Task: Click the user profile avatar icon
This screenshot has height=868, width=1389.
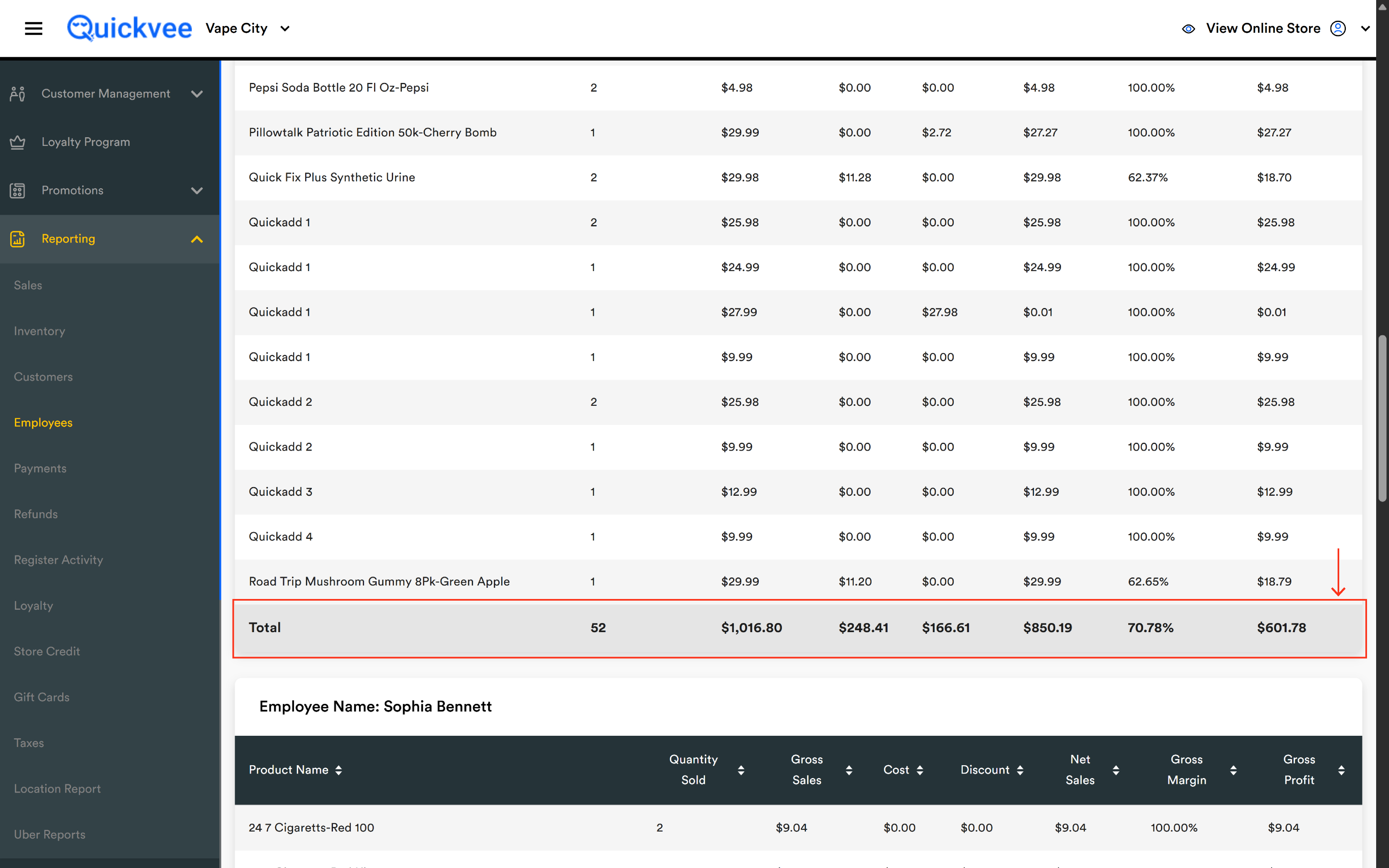Action: pos(1337,28)
